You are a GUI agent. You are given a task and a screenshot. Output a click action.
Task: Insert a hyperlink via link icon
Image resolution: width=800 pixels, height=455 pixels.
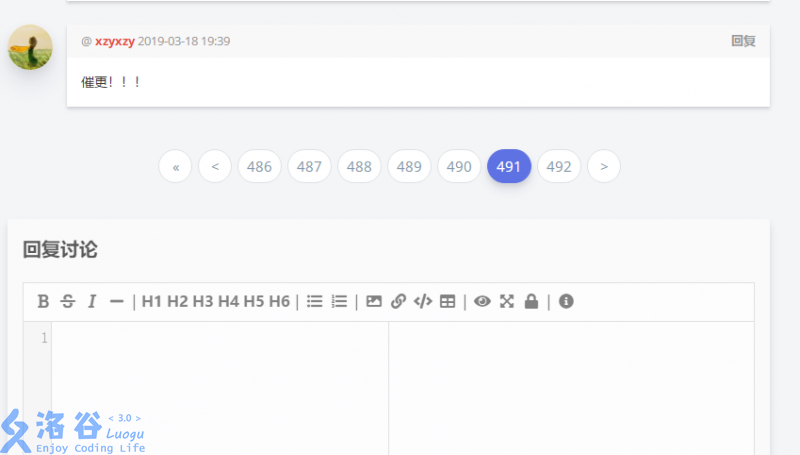[398, 301]
